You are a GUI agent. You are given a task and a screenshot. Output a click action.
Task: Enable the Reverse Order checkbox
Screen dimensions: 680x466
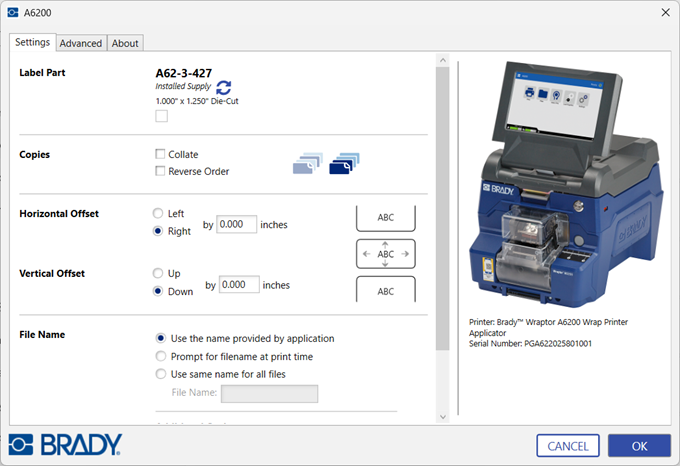[161, 172]
